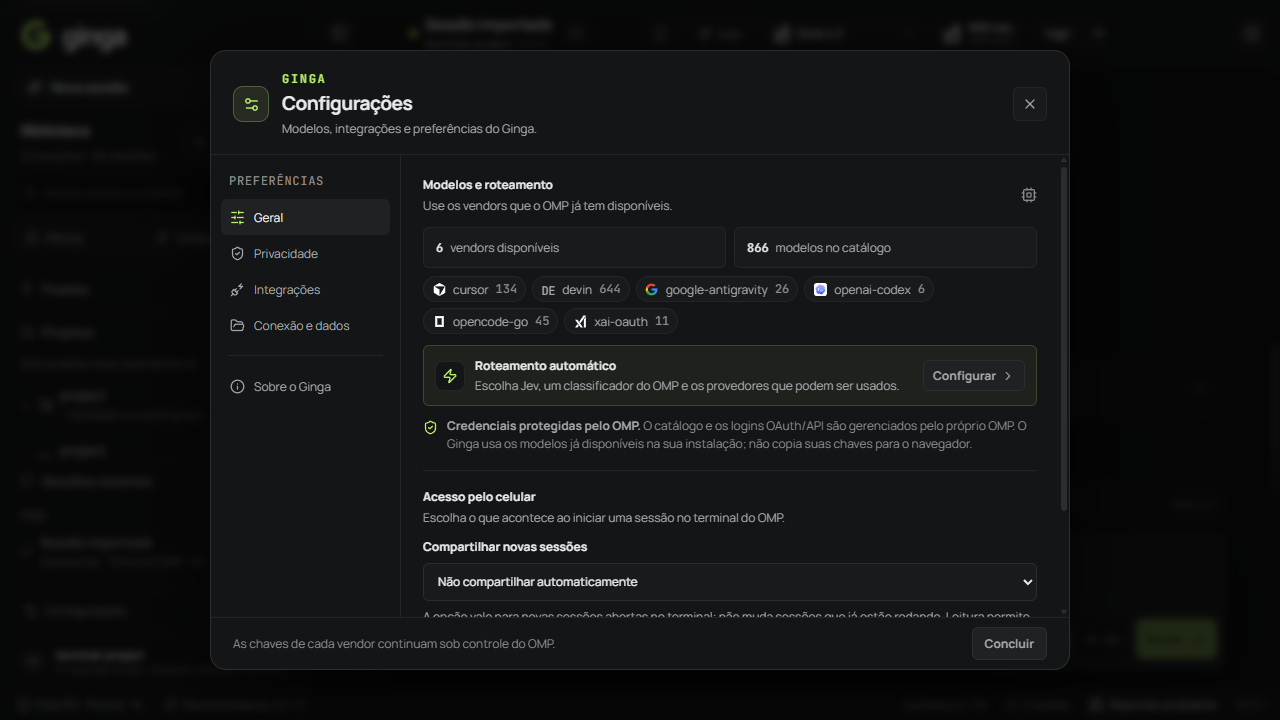Open the Sobre o Ginga section
This screenshot has height=720, width=1280.
coord(305,386)
